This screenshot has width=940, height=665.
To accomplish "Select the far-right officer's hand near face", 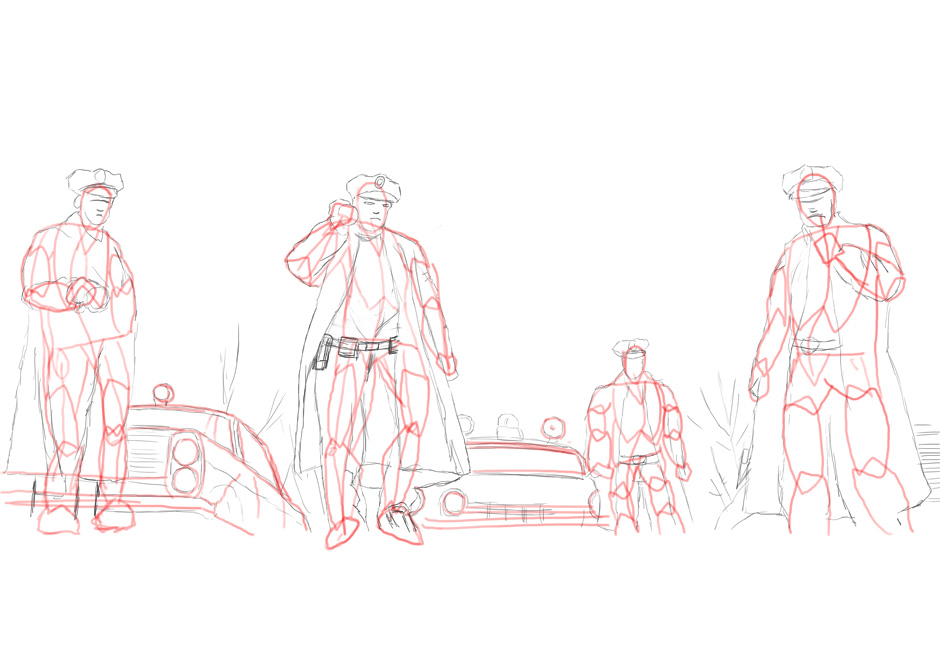I will pos(828,244).
